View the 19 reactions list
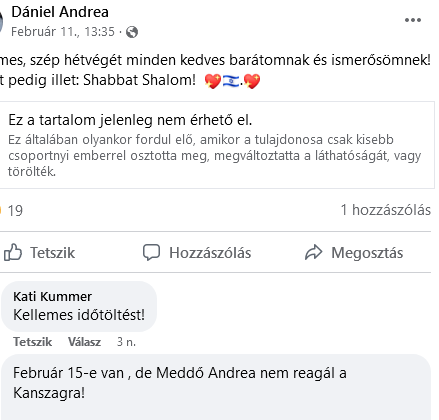Viewport: 439px width, 420px height. click(x=13, y=211)
